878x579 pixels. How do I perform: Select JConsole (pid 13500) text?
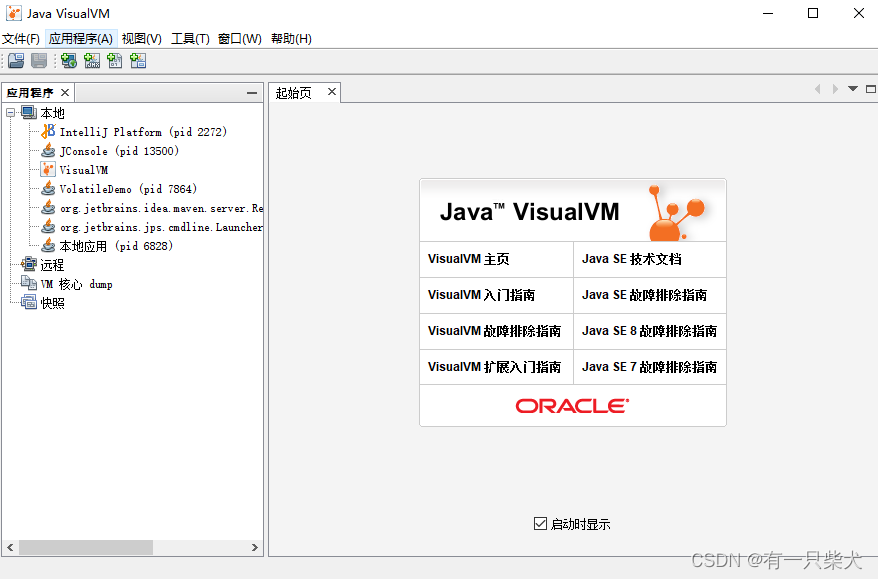coord(119,151)
